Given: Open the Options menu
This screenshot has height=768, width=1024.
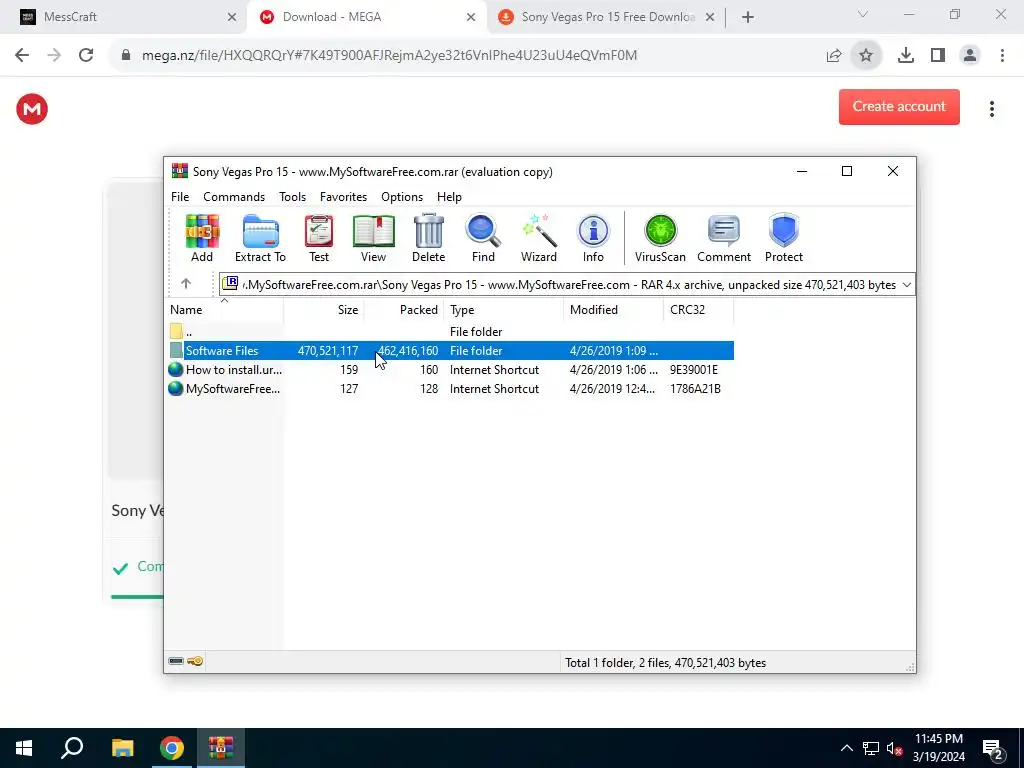Looking at the screenshot, I should [x=402, y=197].
